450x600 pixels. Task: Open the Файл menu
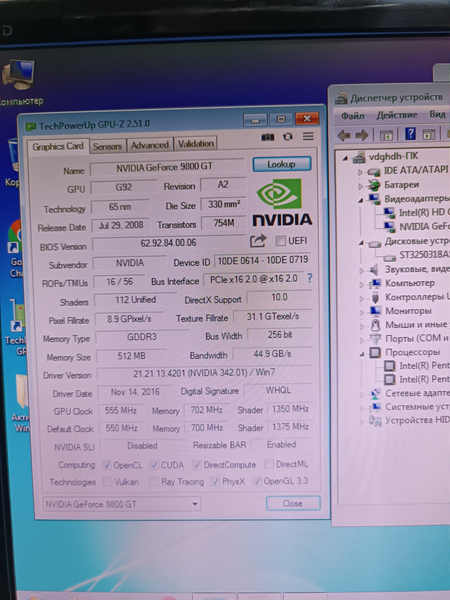pos(352,115)
